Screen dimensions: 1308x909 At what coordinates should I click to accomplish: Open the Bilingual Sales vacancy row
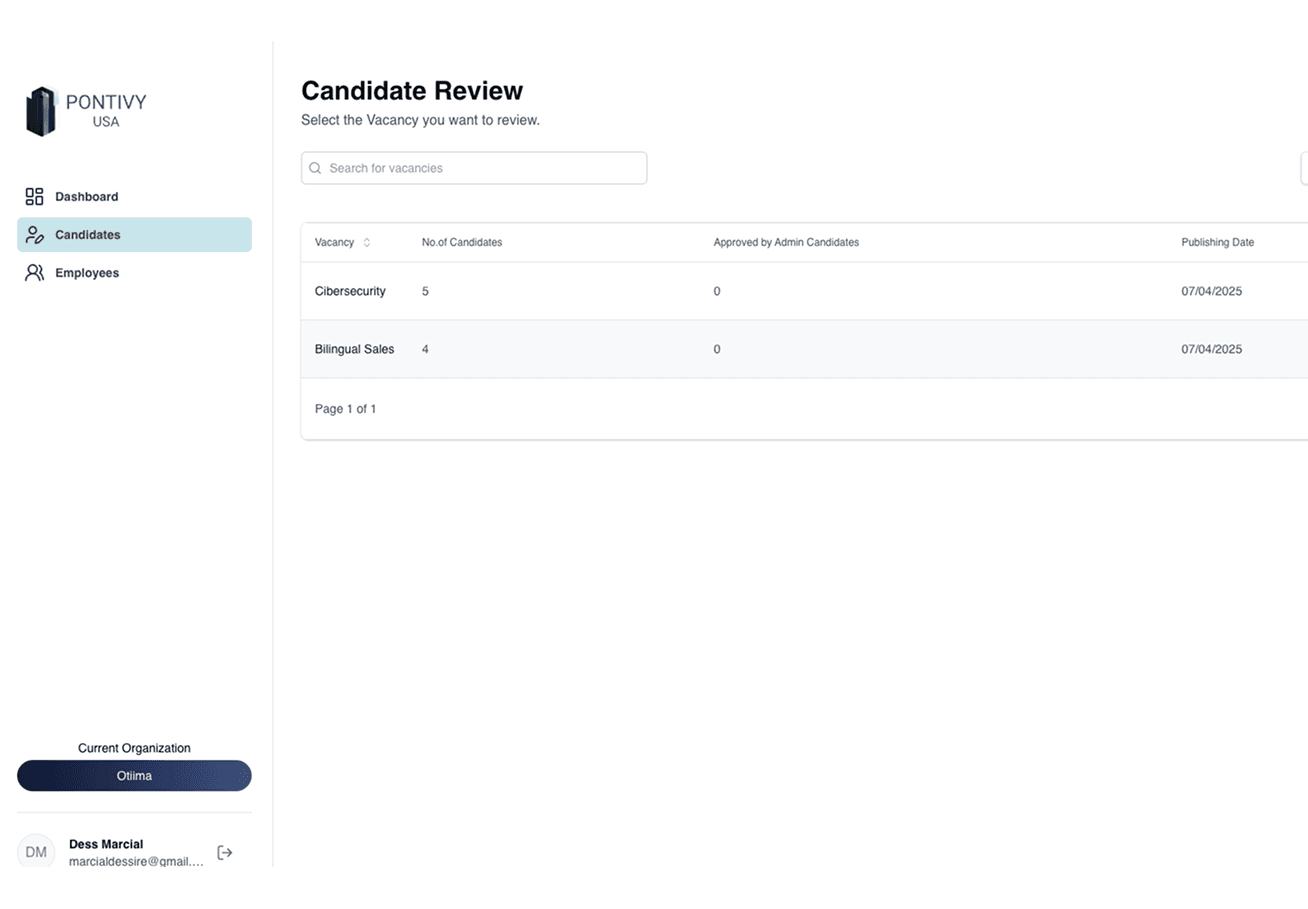click(354, 349)
